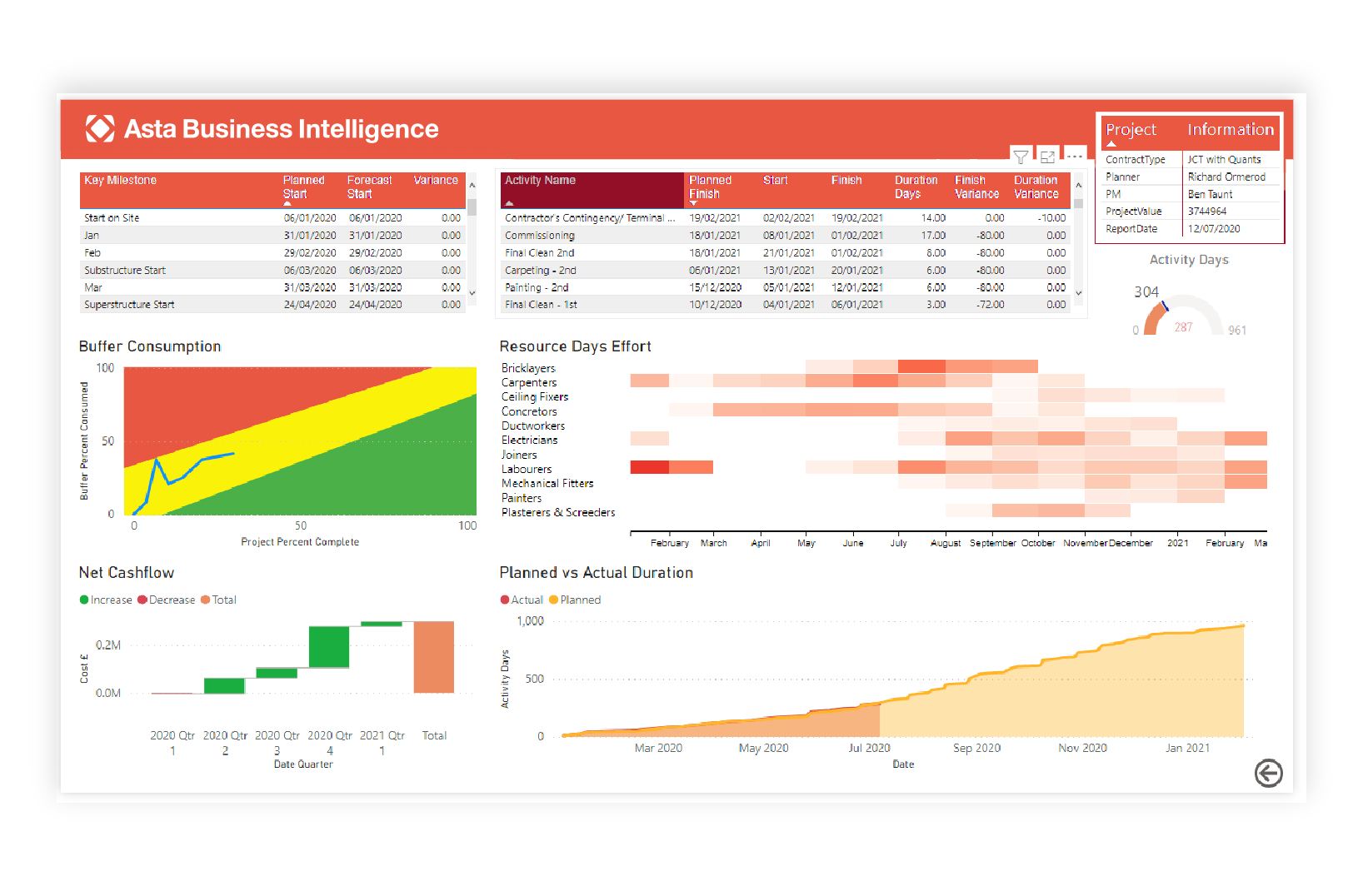This screenshot has width=1363, height=896.
Task: Sort by the Planned Start column header
Action: [x=303, y=187]
